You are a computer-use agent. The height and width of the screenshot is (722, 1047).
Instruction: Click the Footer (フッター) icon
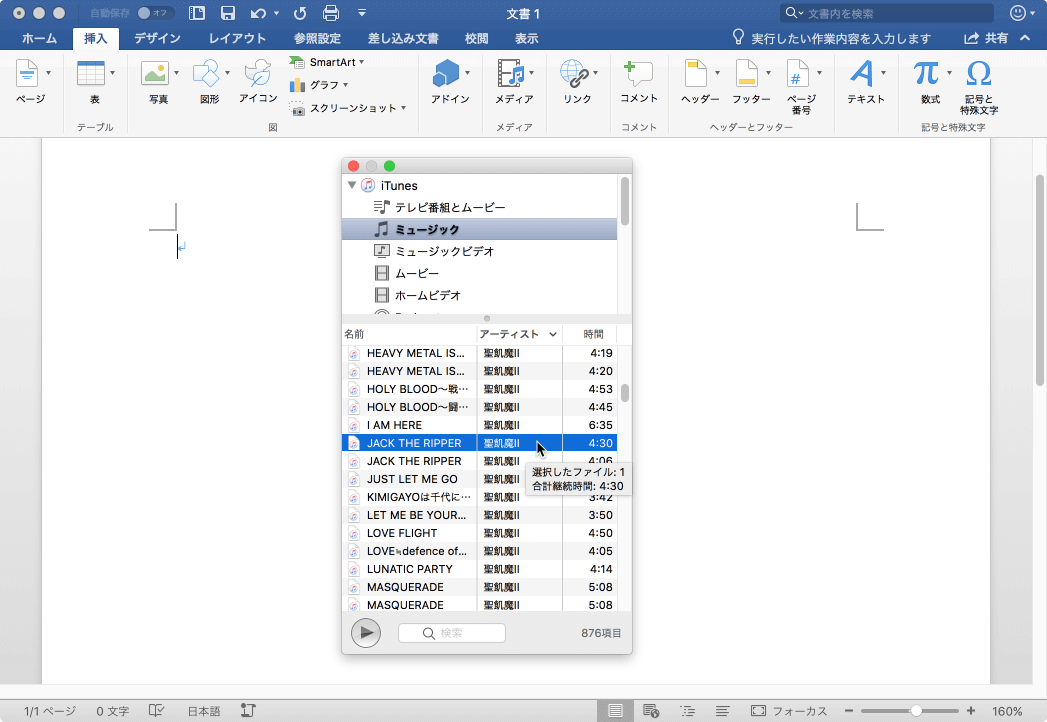pos(747,73)
